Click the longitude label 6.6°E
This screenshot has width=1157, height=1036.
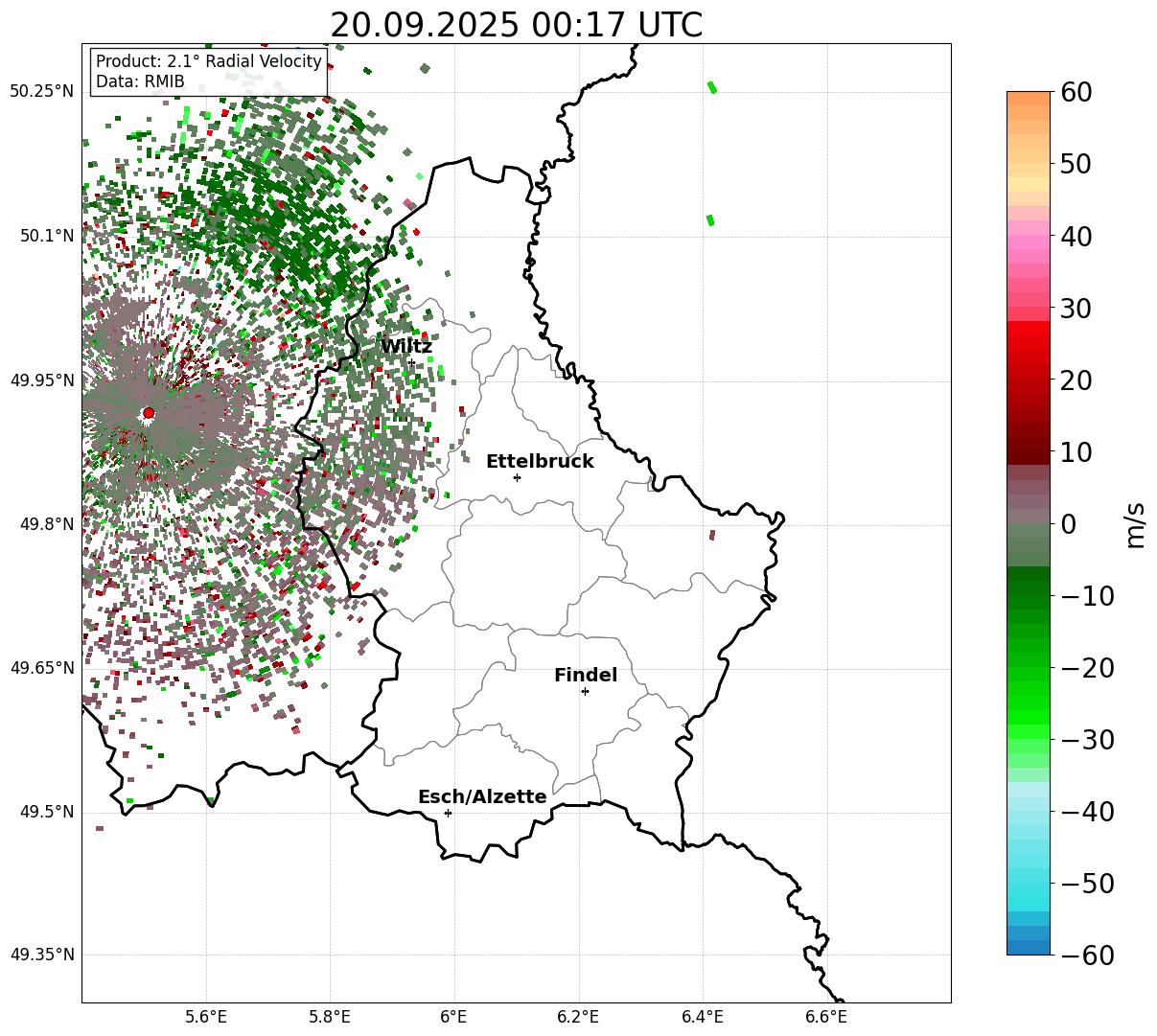(826, 1016)
